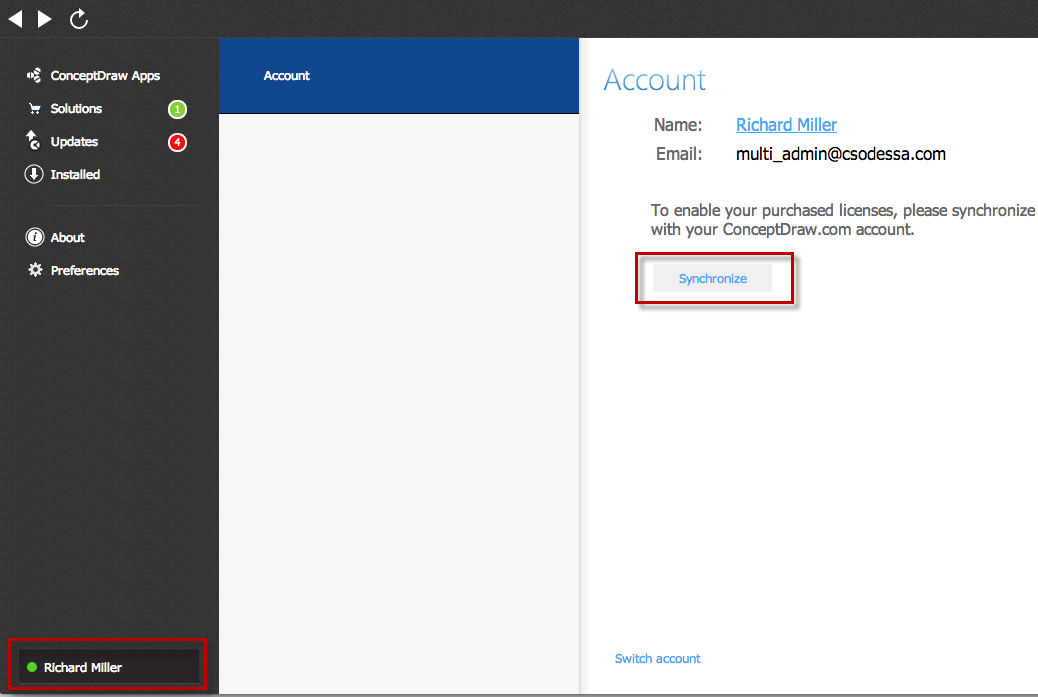
Task: Open the Richard Miller name link
Action: pyautogui.click(x=786, y=125)
